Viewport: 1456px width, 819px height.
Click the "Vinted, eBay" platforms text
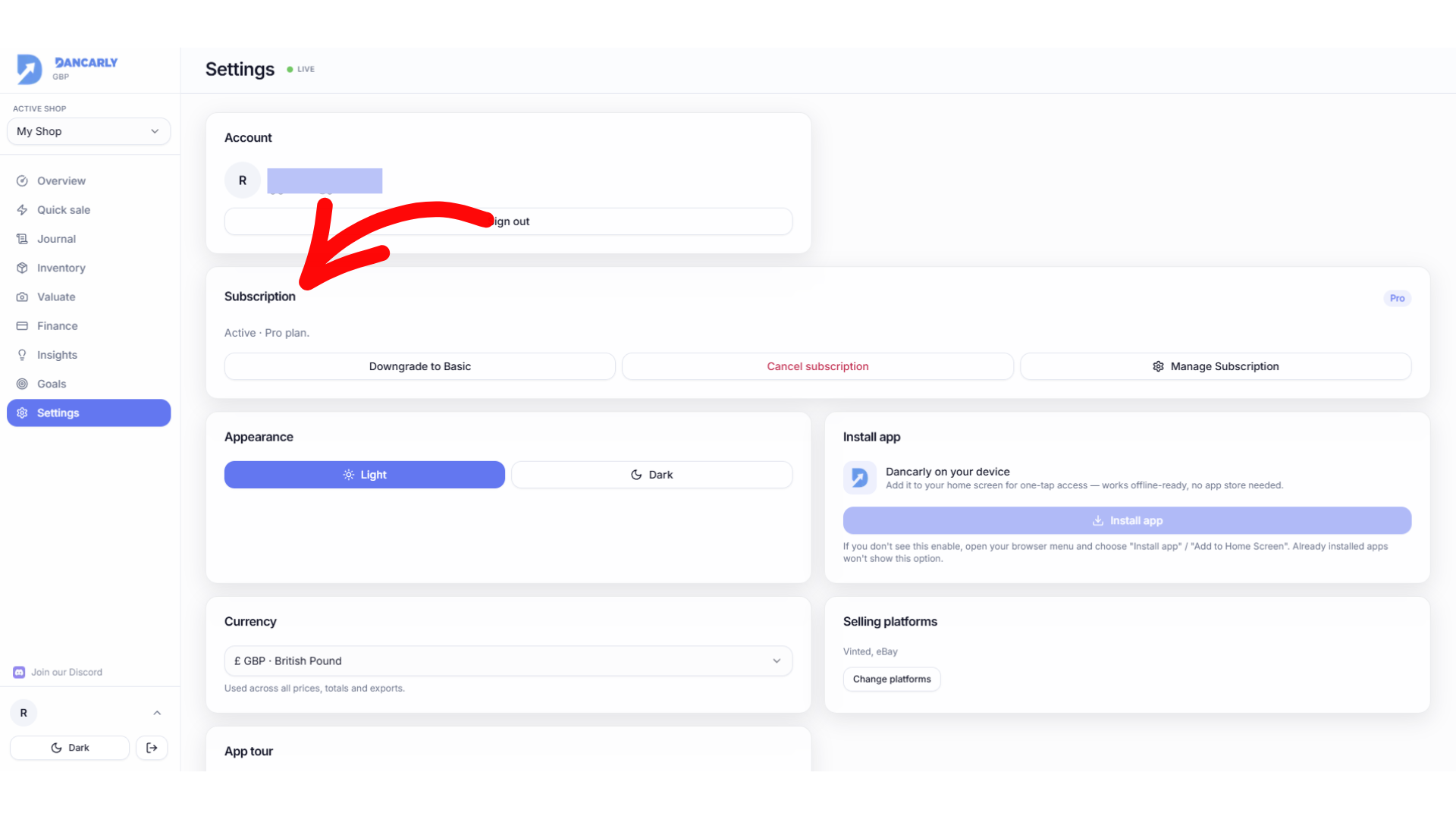[x=871, y=651]
